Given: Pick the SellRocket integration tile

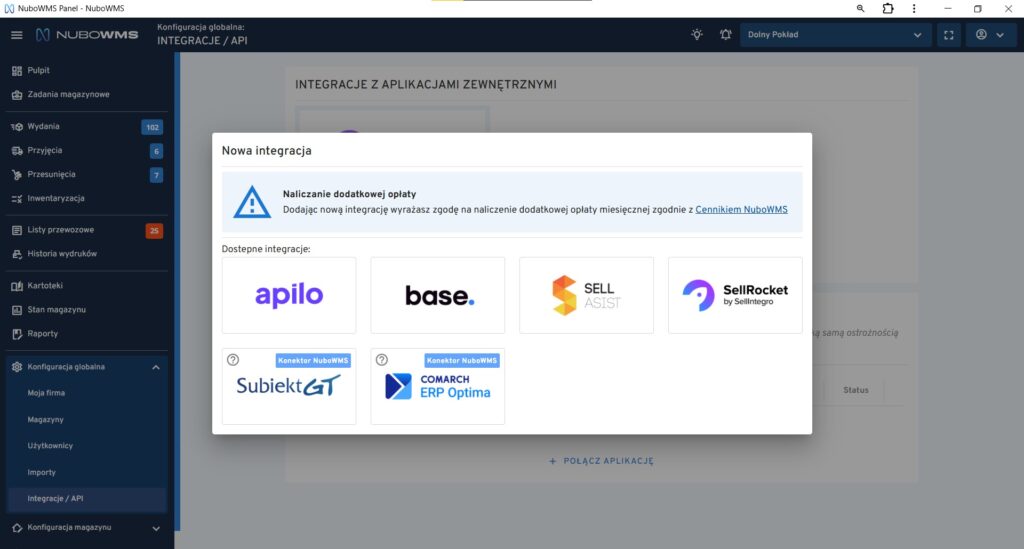Looking at the screenshot, I should [735, 295].
